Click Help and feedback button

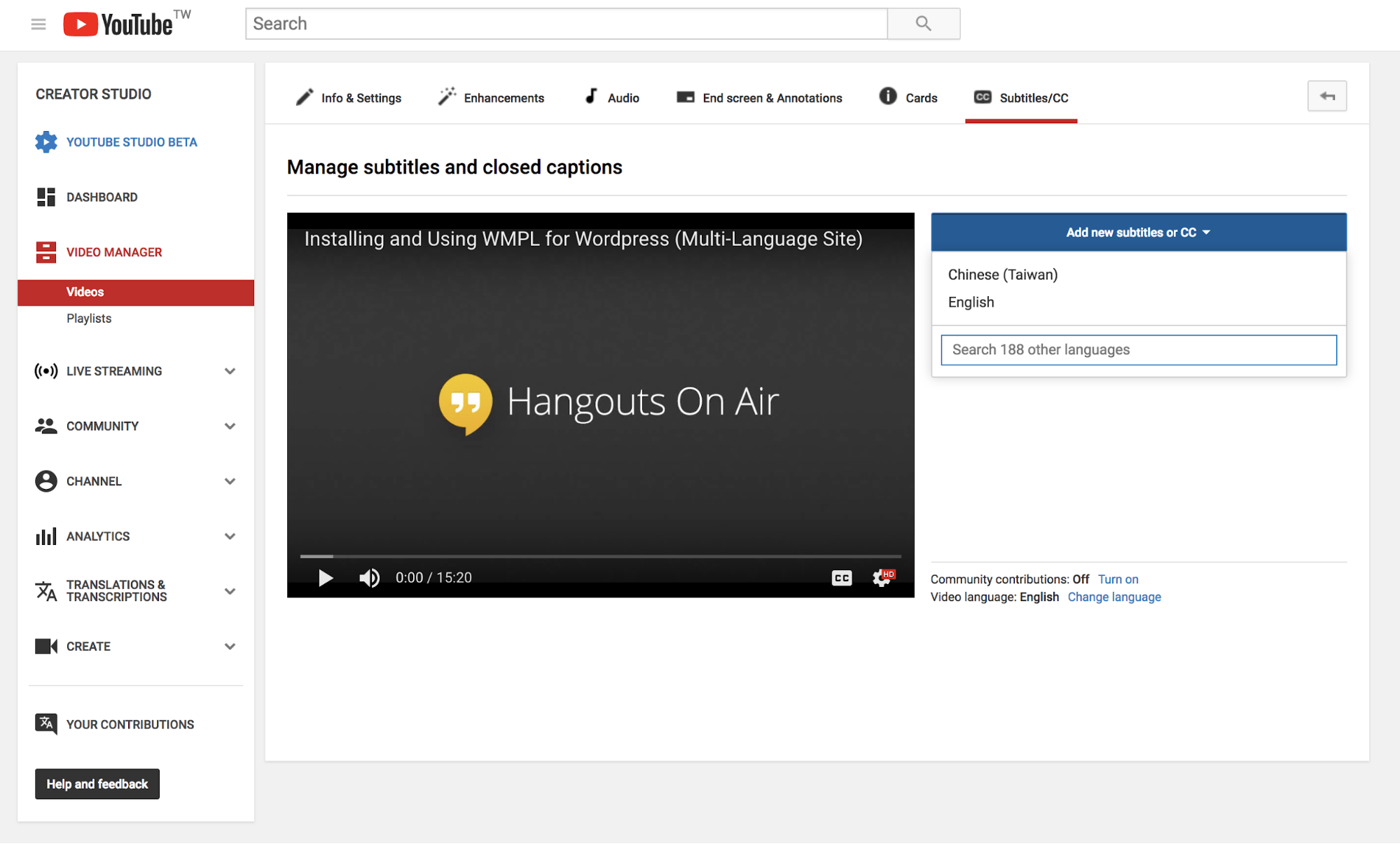(x=97, y=784)
